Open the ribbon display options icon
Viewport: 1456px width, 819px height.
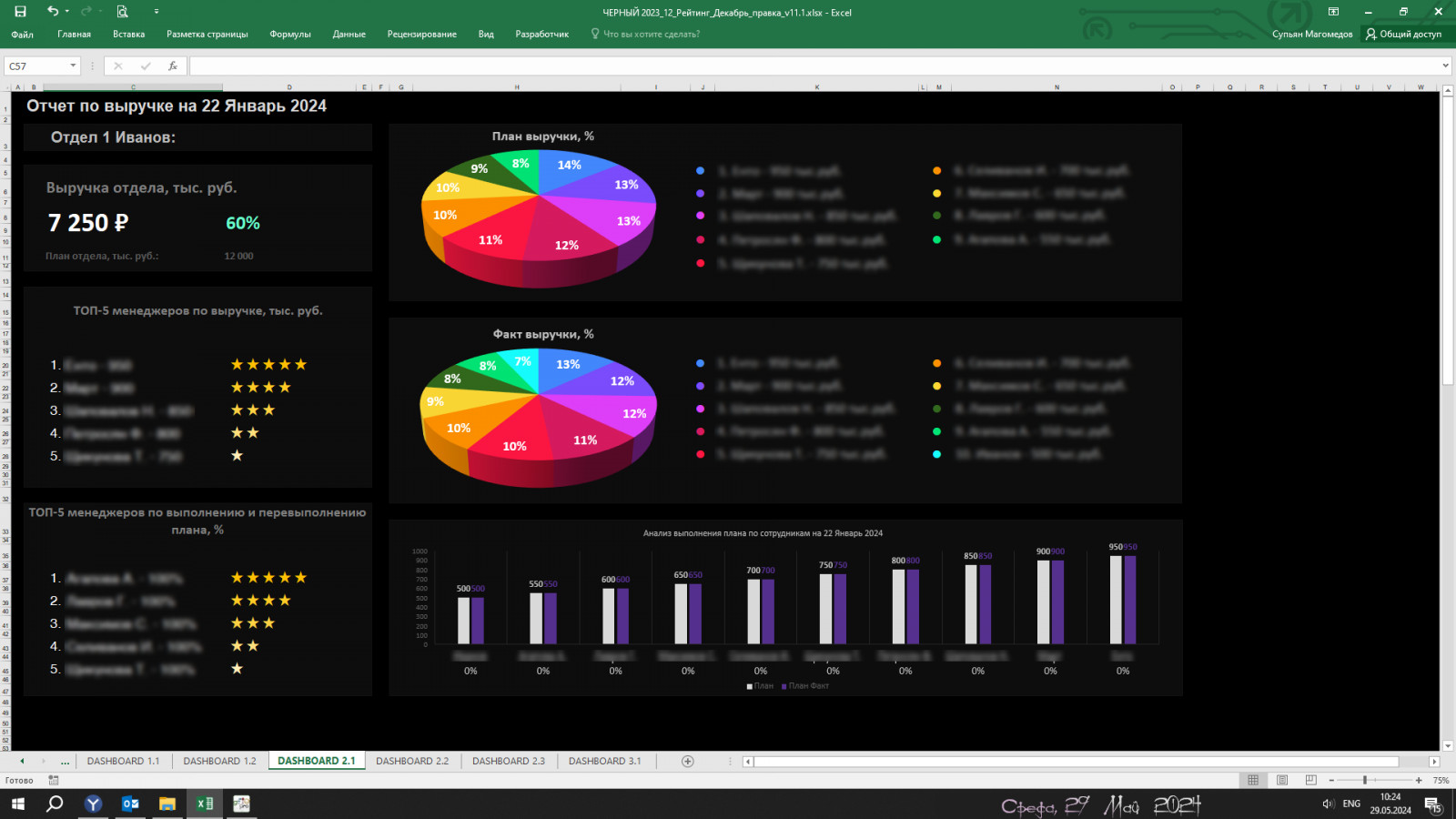(x=1333, y=12)
